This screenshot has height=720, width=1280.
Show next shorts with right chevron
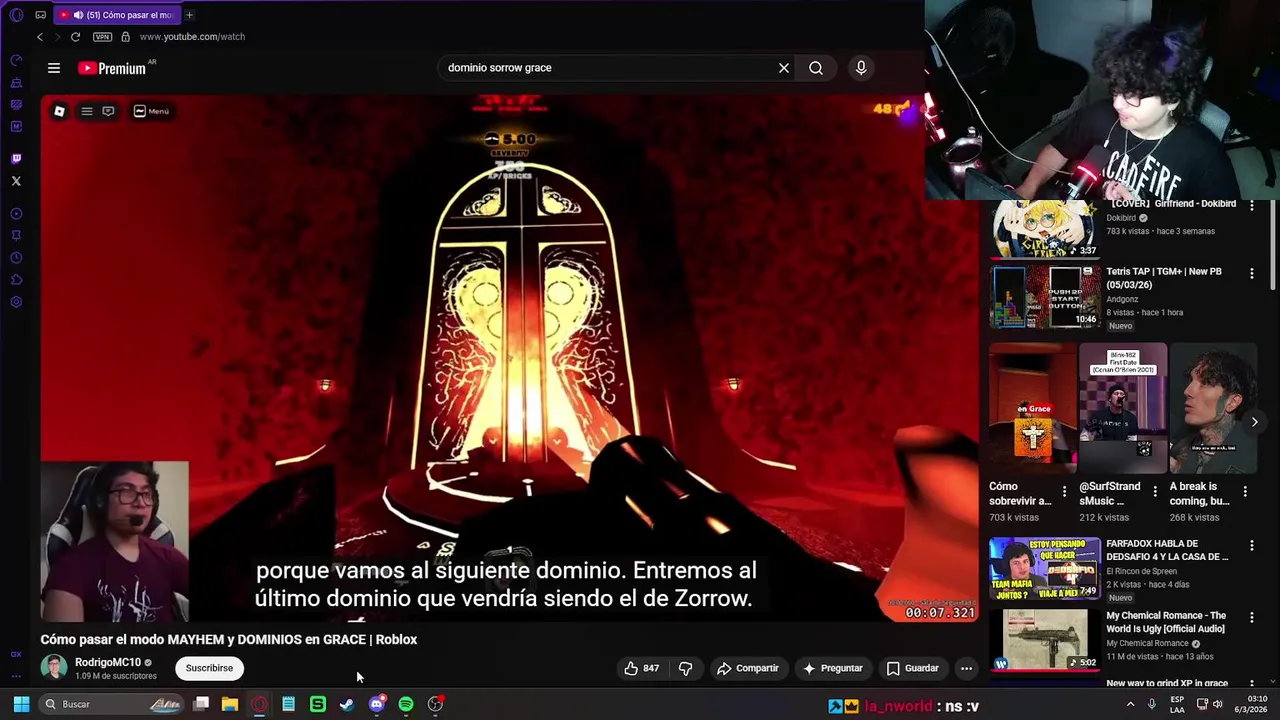[x=1254, y=422]
